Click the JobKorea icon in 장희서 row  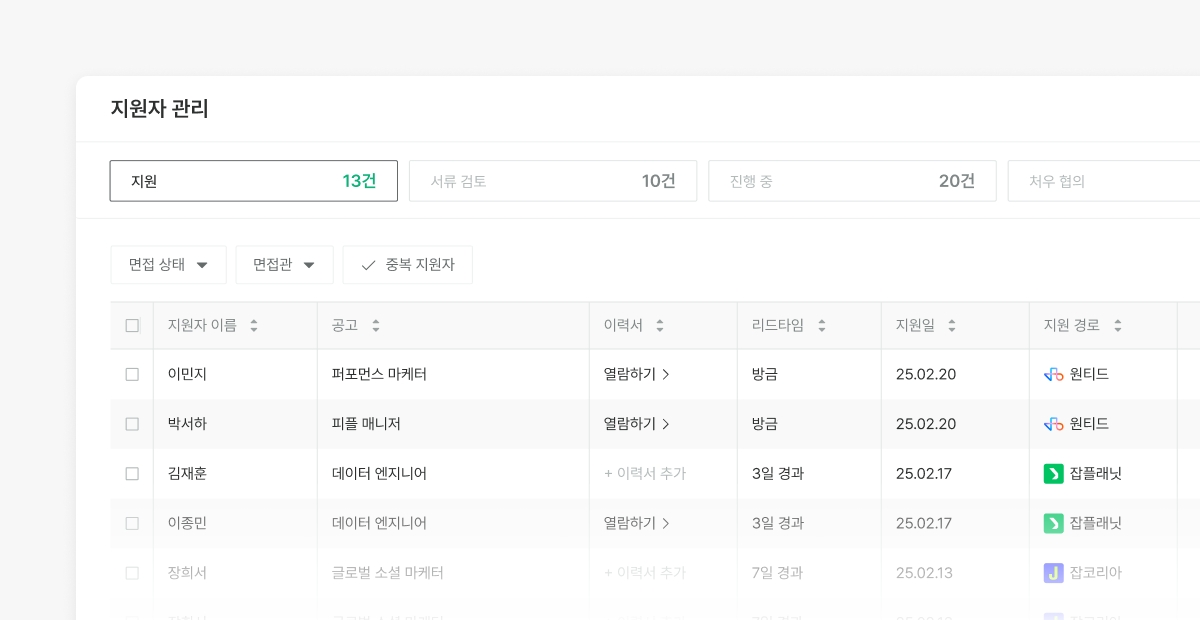(1053, 573)
